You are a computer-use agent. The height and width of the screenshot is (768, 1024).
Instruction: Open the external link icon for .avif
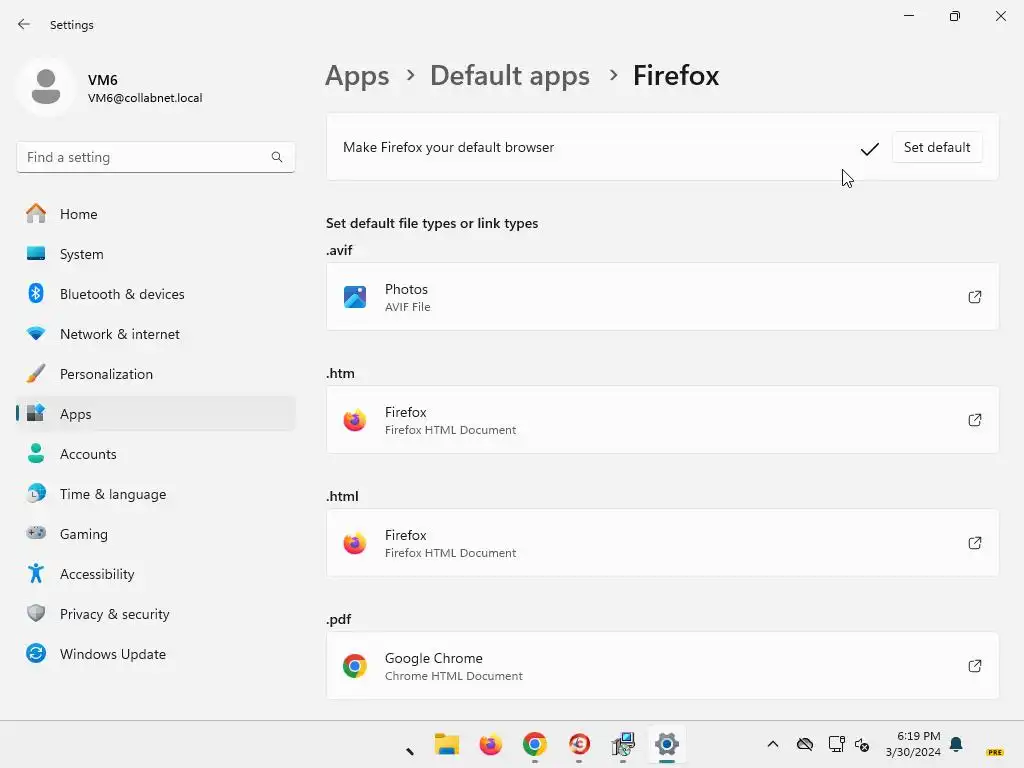[975, 297]
